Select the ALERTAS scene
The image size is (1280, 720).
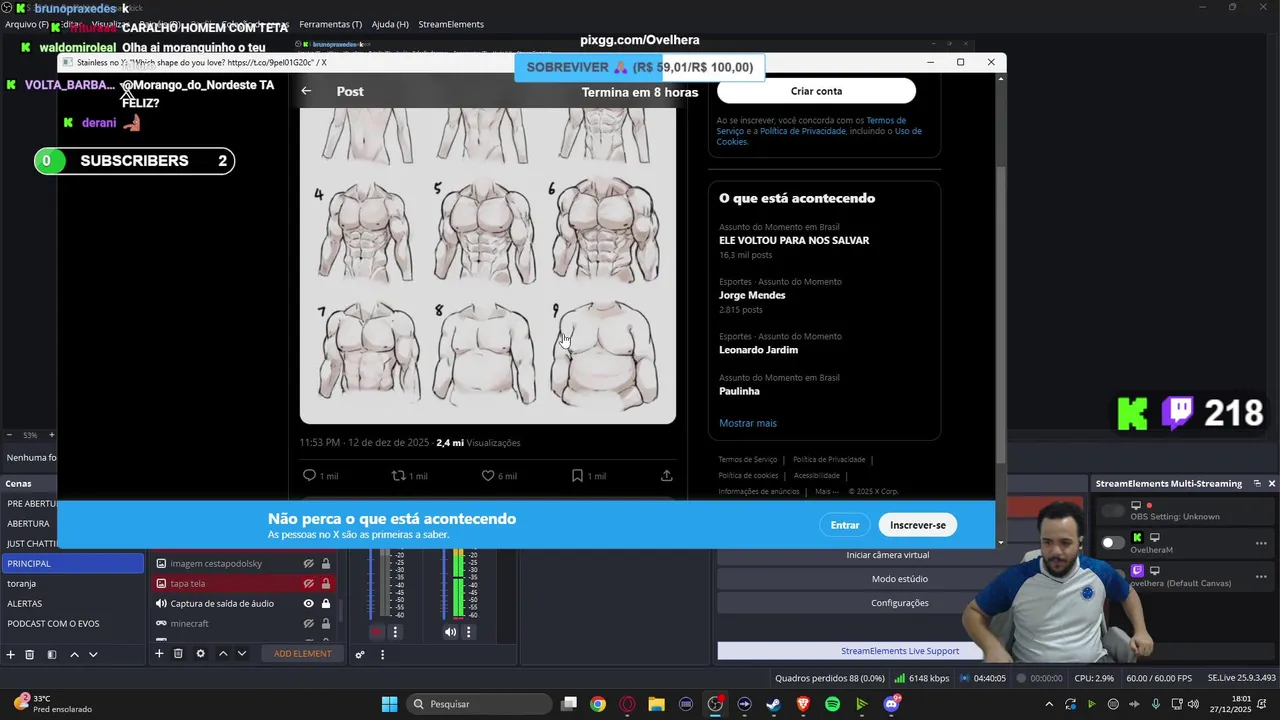point(72,603)
